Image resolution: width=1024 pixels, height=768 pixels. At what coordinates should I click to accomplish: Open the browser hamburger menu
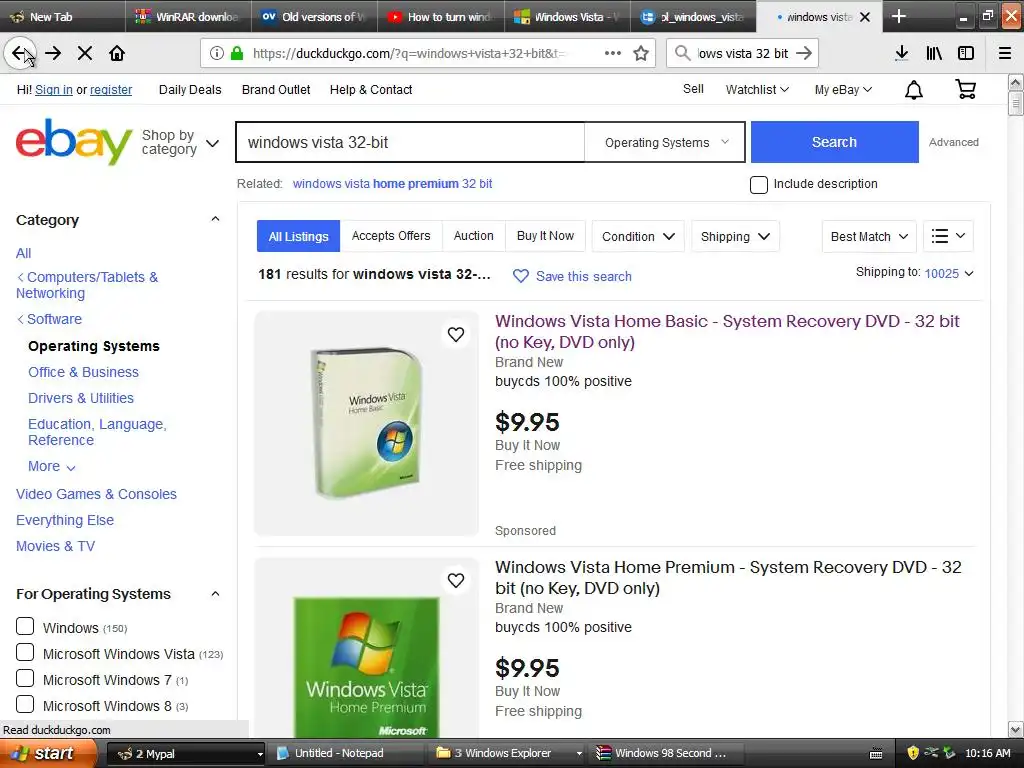point(1004,54)
